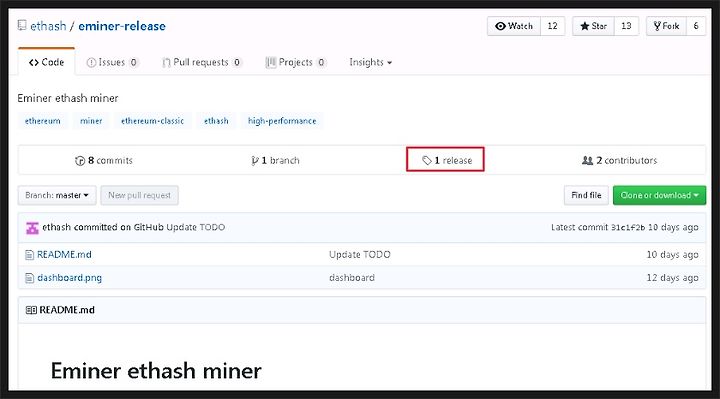Image resolution: width=720 pixels, height=399 pixels.
Task: Open the Branch: master dropdown
Action: pos(57,195)
